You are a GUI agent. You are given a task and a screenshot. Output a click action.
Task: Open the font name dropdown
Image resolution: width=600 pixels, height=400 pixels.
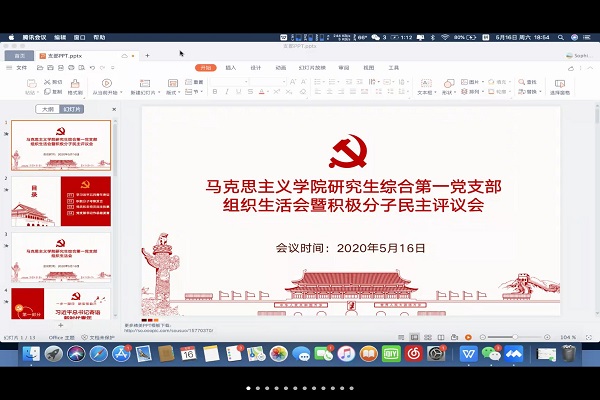pyautogui.click(x=246, y=82)
